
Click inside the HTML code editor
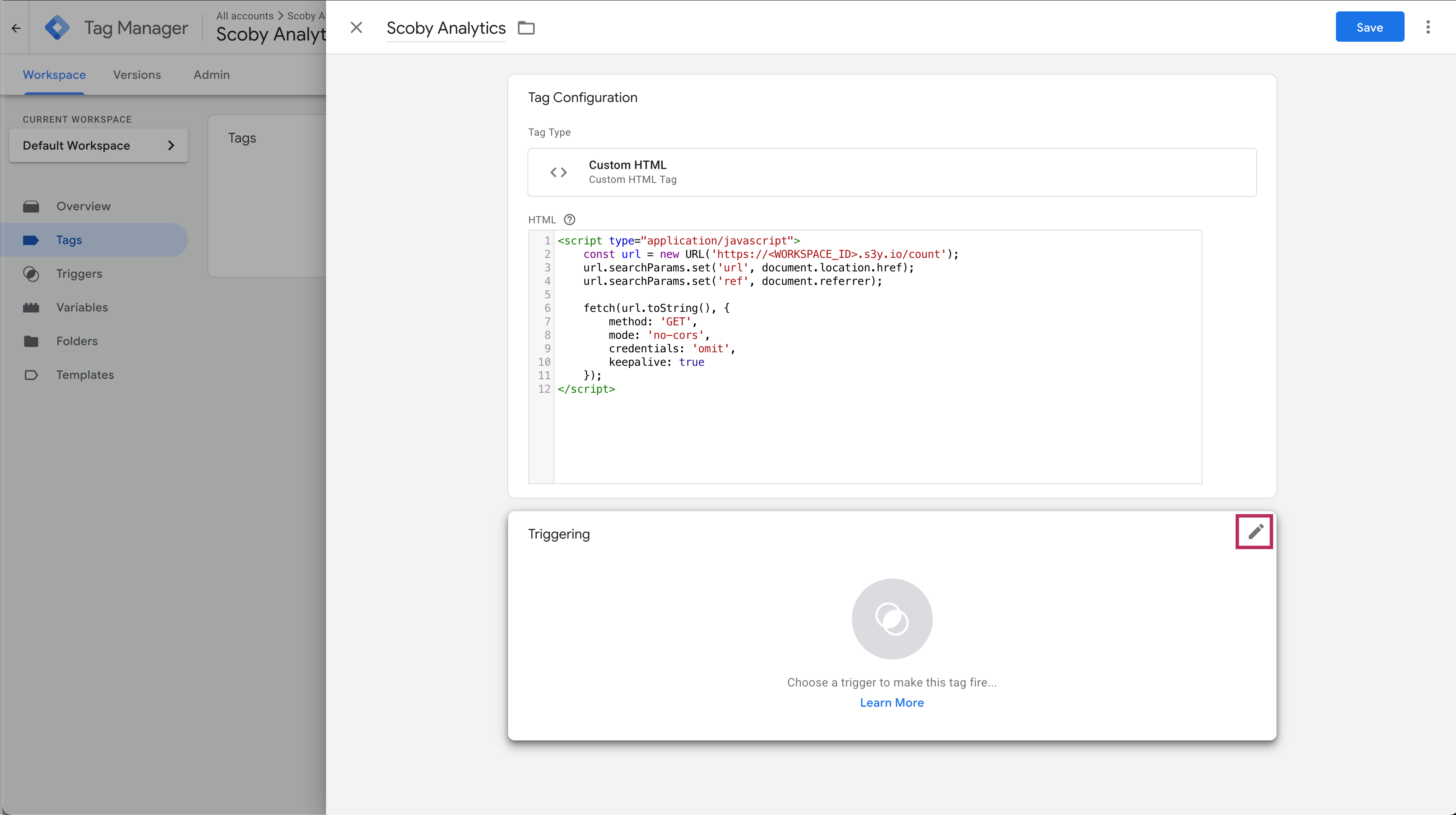[876, 429]
